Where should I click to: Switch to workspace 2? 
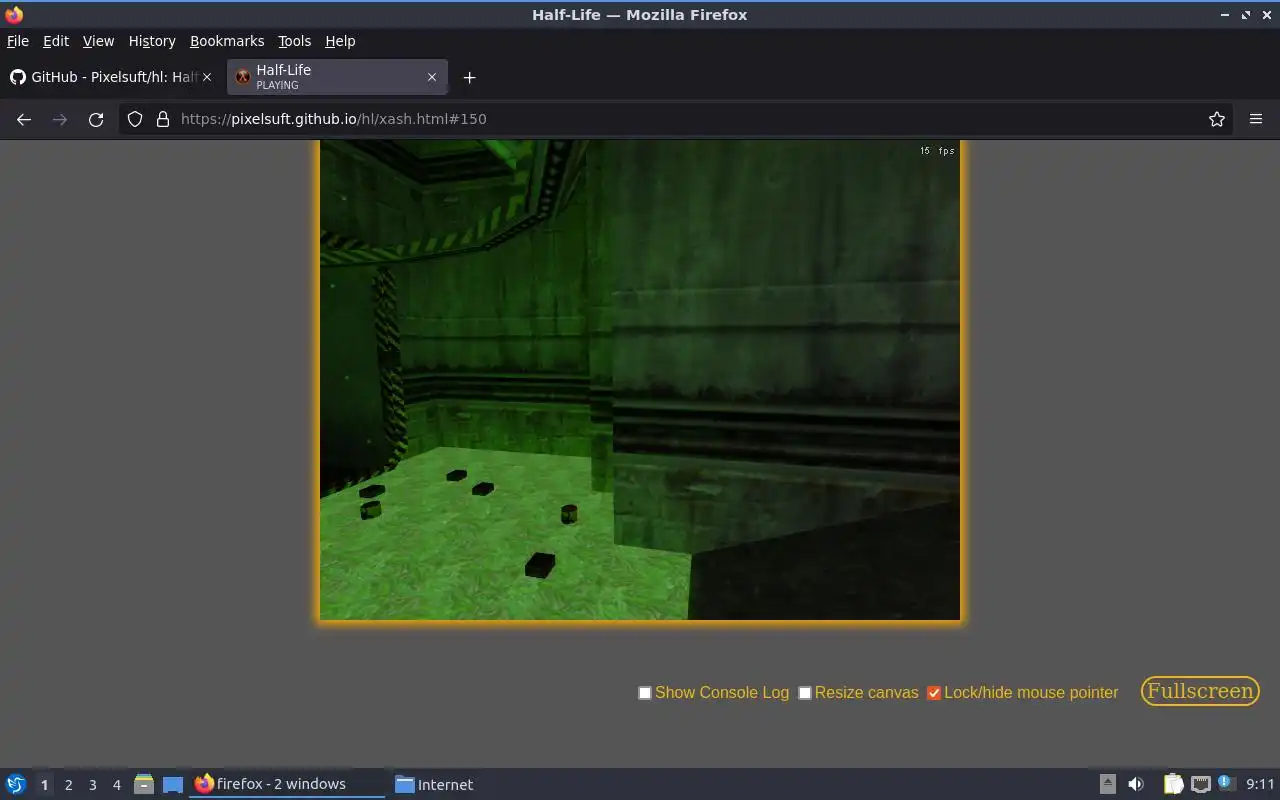coord(68,785)
